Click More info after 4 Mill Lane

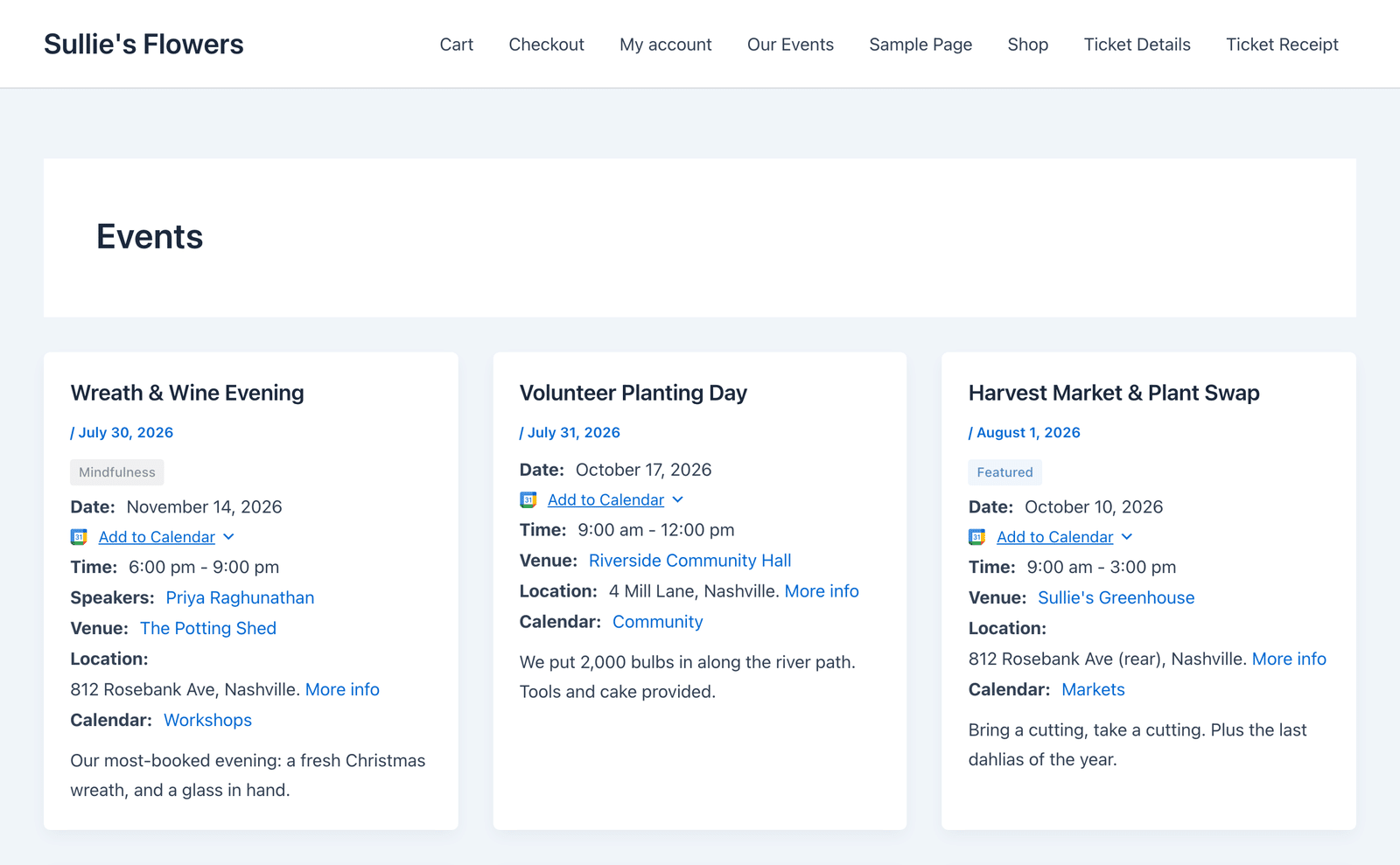822,591
